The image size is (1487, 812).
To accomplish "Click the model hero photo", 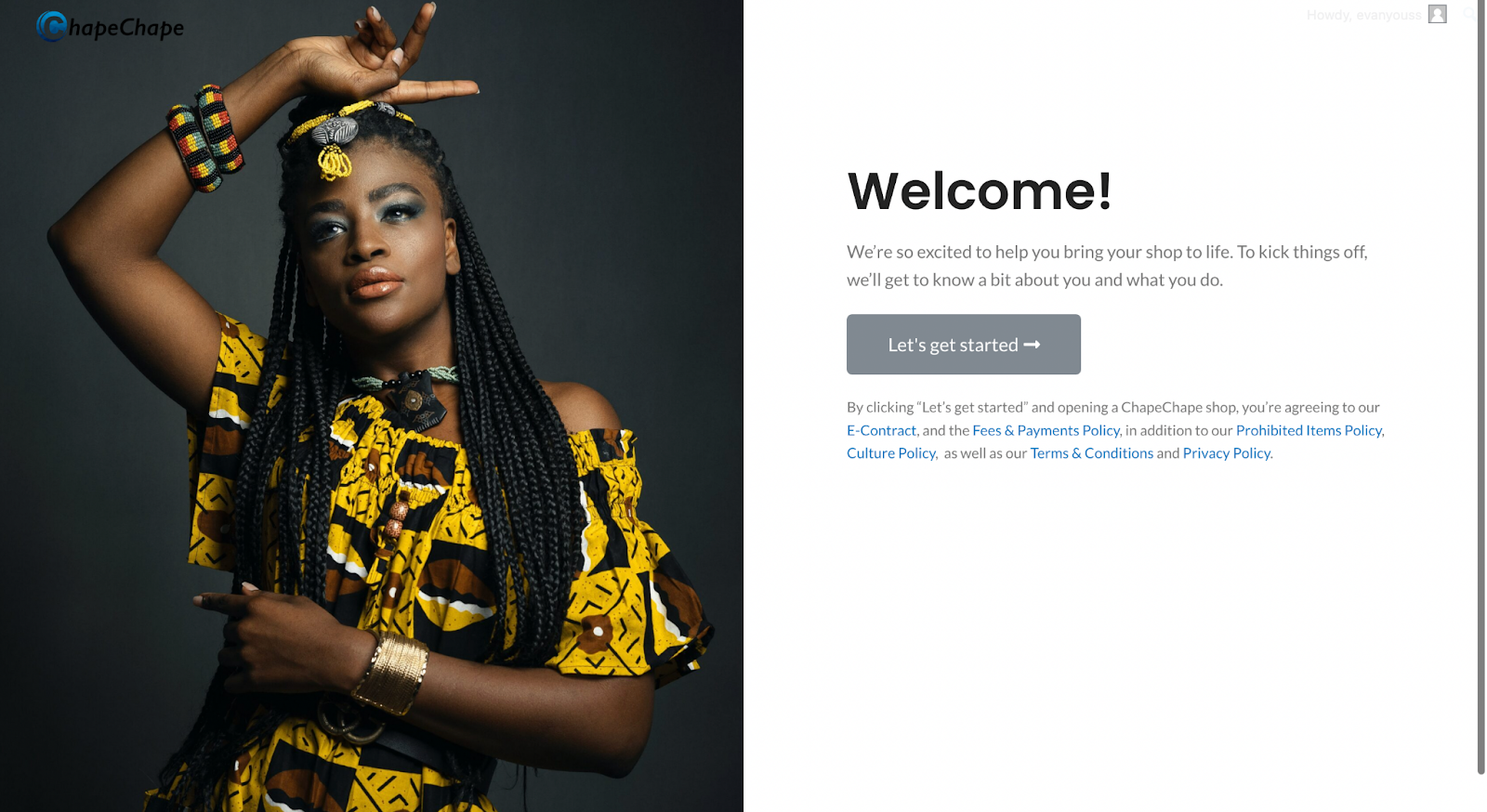I will coord(372,406).
